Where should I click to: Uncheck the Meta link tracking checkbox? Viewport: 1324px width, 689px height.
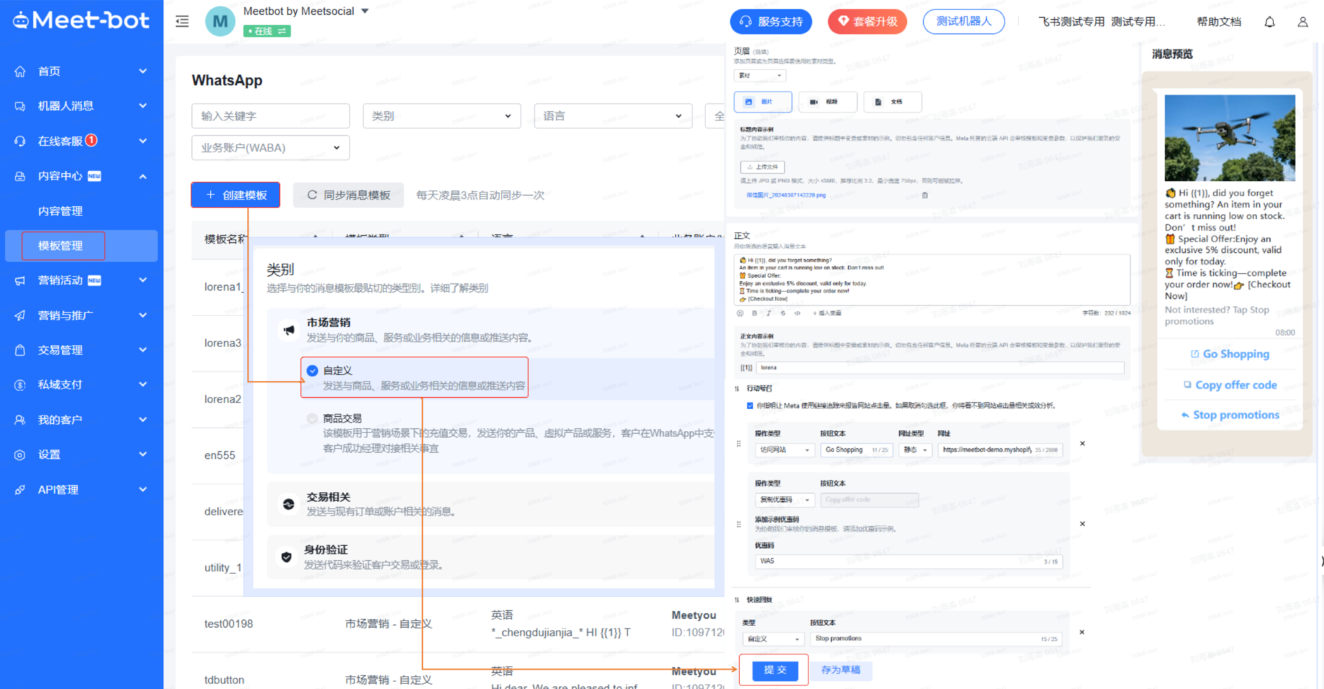751,406
